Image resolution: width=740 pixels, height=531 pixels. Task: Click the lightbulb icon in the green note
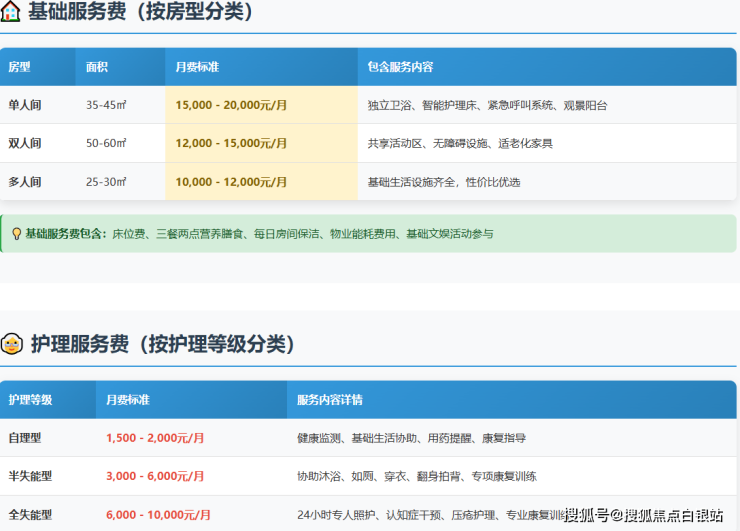coord(16,234)
